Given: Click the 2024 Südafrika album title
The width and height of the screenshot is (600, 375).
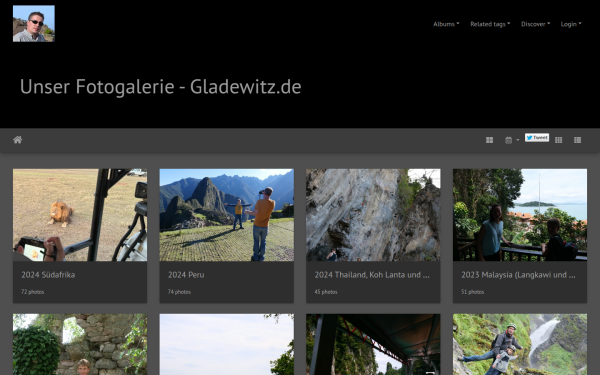Looking at the screenshot, I should pyautogui.click(x=48, y=275).
